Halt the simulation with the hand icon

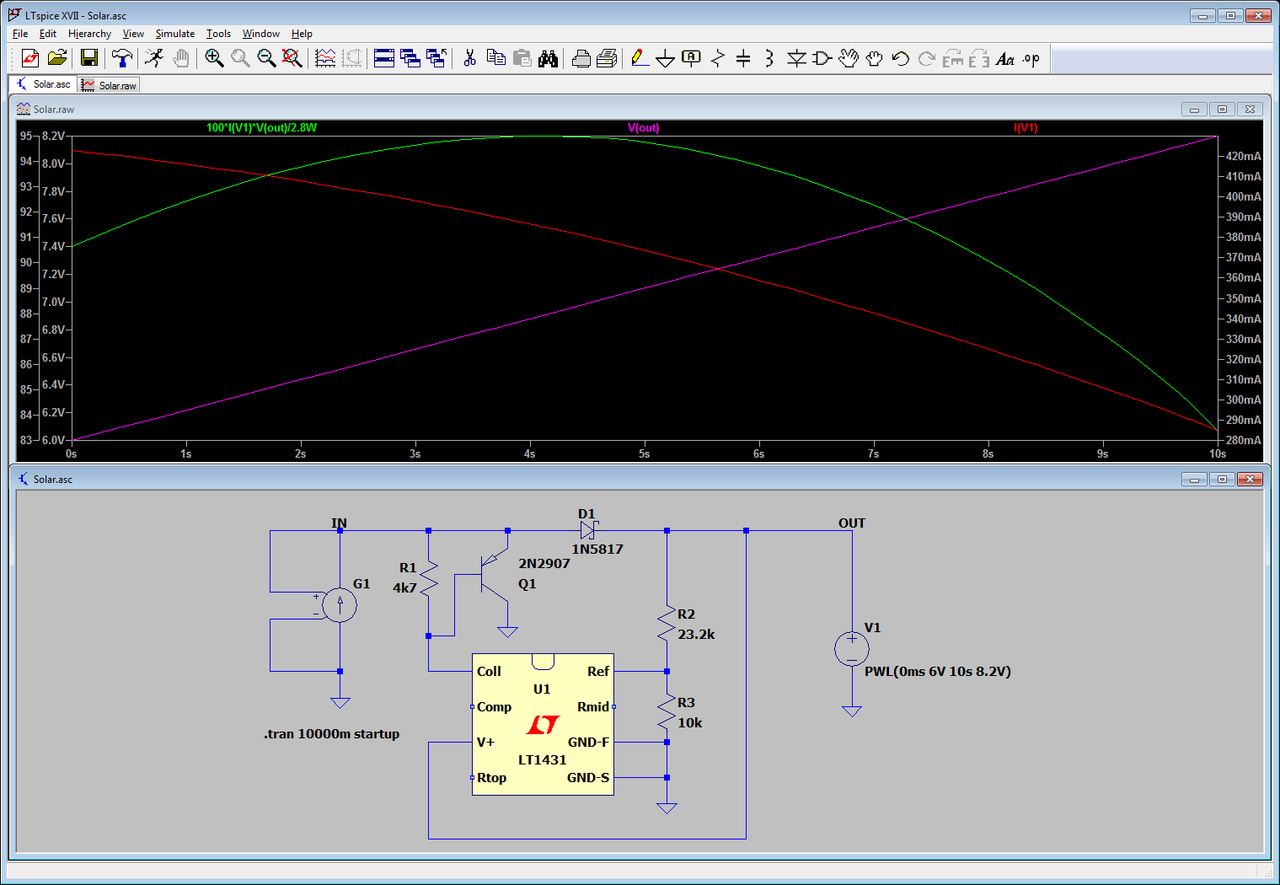[181, 58]
